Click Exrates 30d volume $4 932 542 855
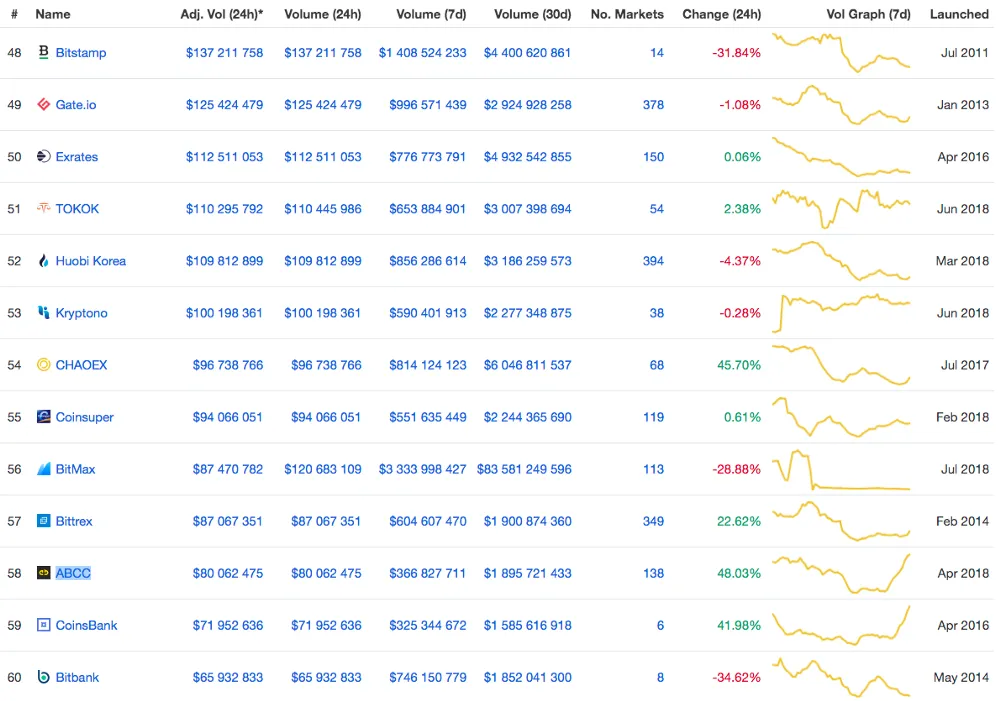Image resolution: width=1000 pixels, height=701 pixels. point(527,156)
